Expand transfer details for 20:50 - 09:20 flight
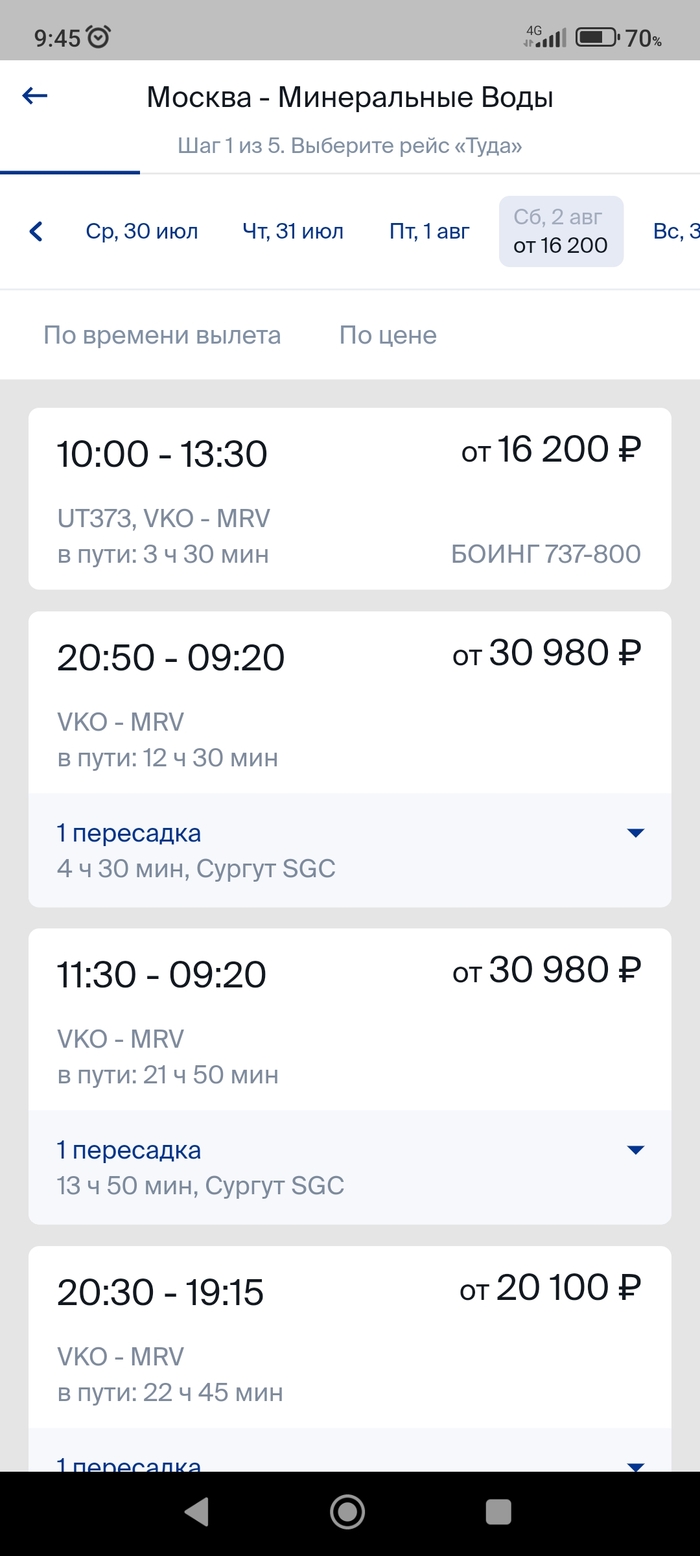 (635, 833)
